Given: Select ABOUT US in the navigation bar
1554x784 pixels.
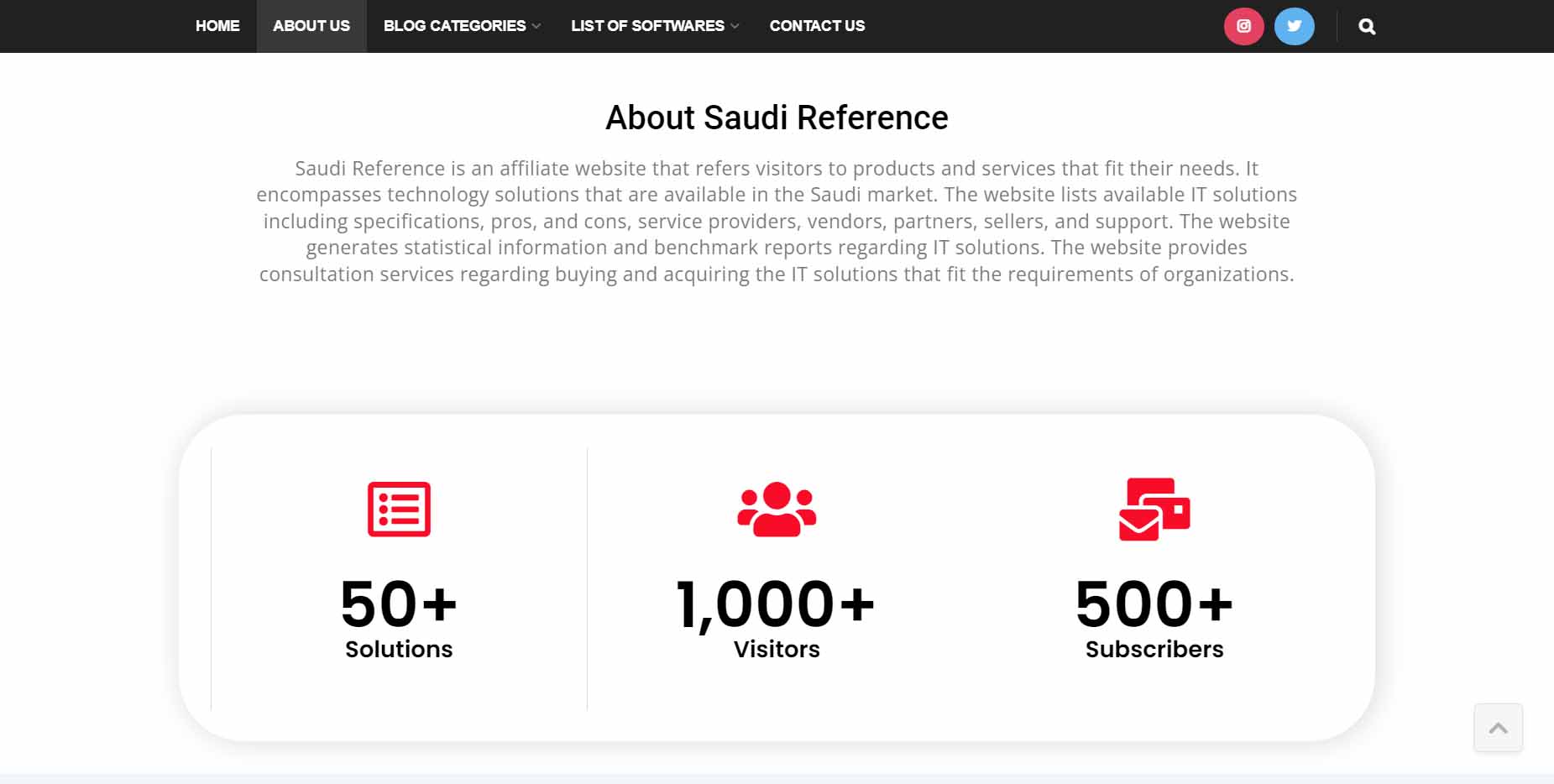Looking at the screenshot, I should 311,26.
